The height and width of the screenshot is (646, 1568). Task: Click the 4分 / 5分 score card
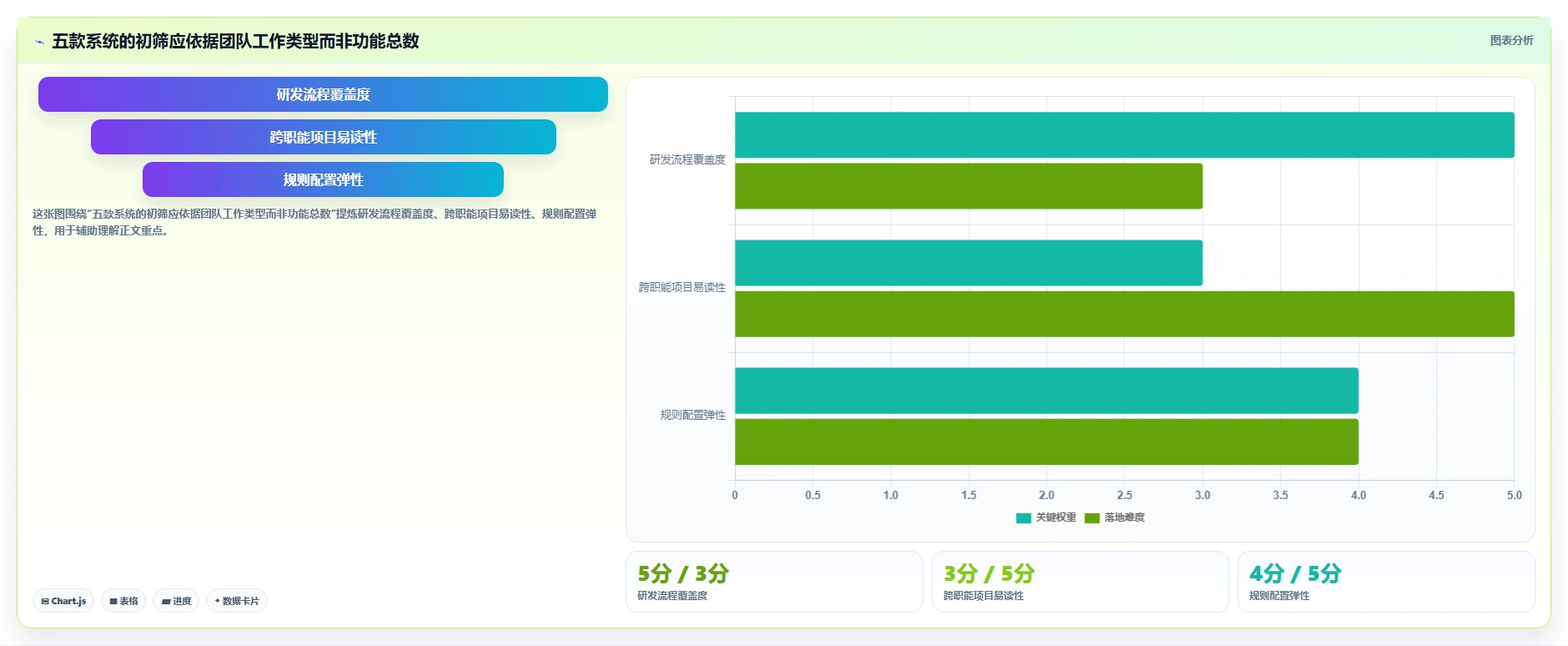[x=1386, y=582]
